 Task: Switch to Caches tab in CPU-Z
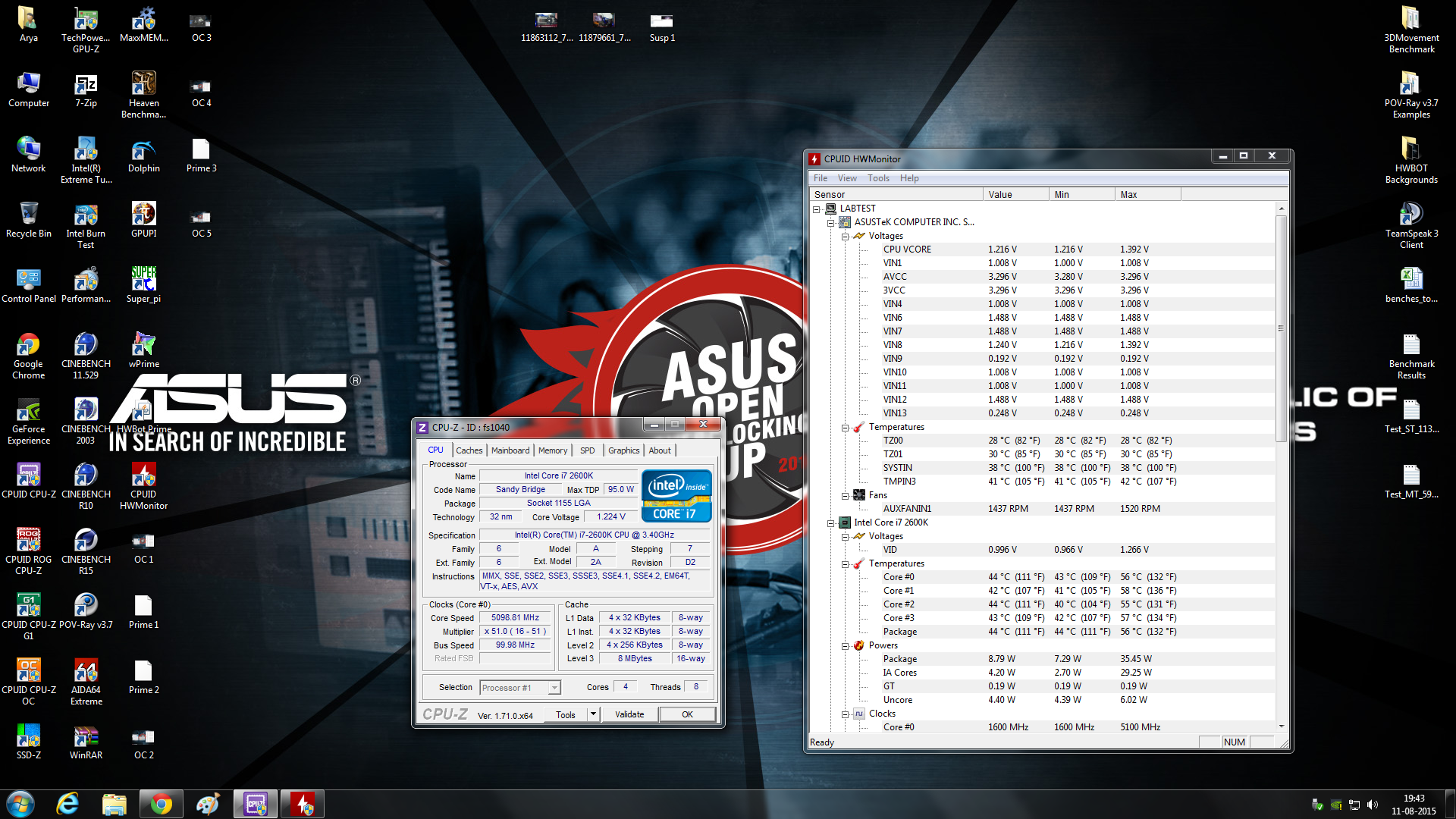pyautogui.click(x=469, y=450)
